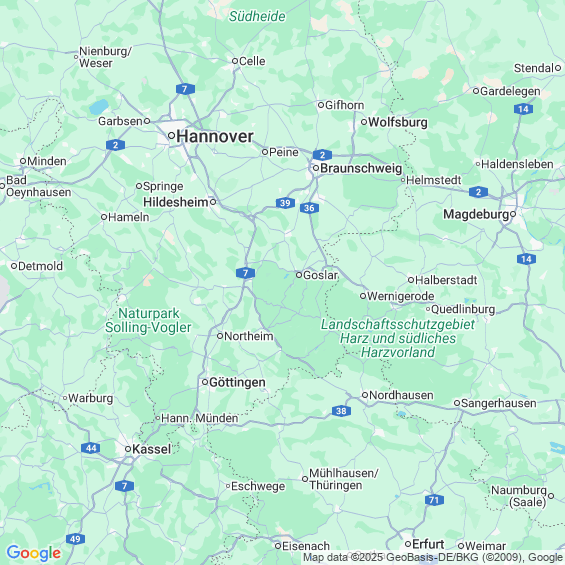Viewport: 565px width, 565px height.
Task: Click the Goslar town marker
Action: (299, 275)
